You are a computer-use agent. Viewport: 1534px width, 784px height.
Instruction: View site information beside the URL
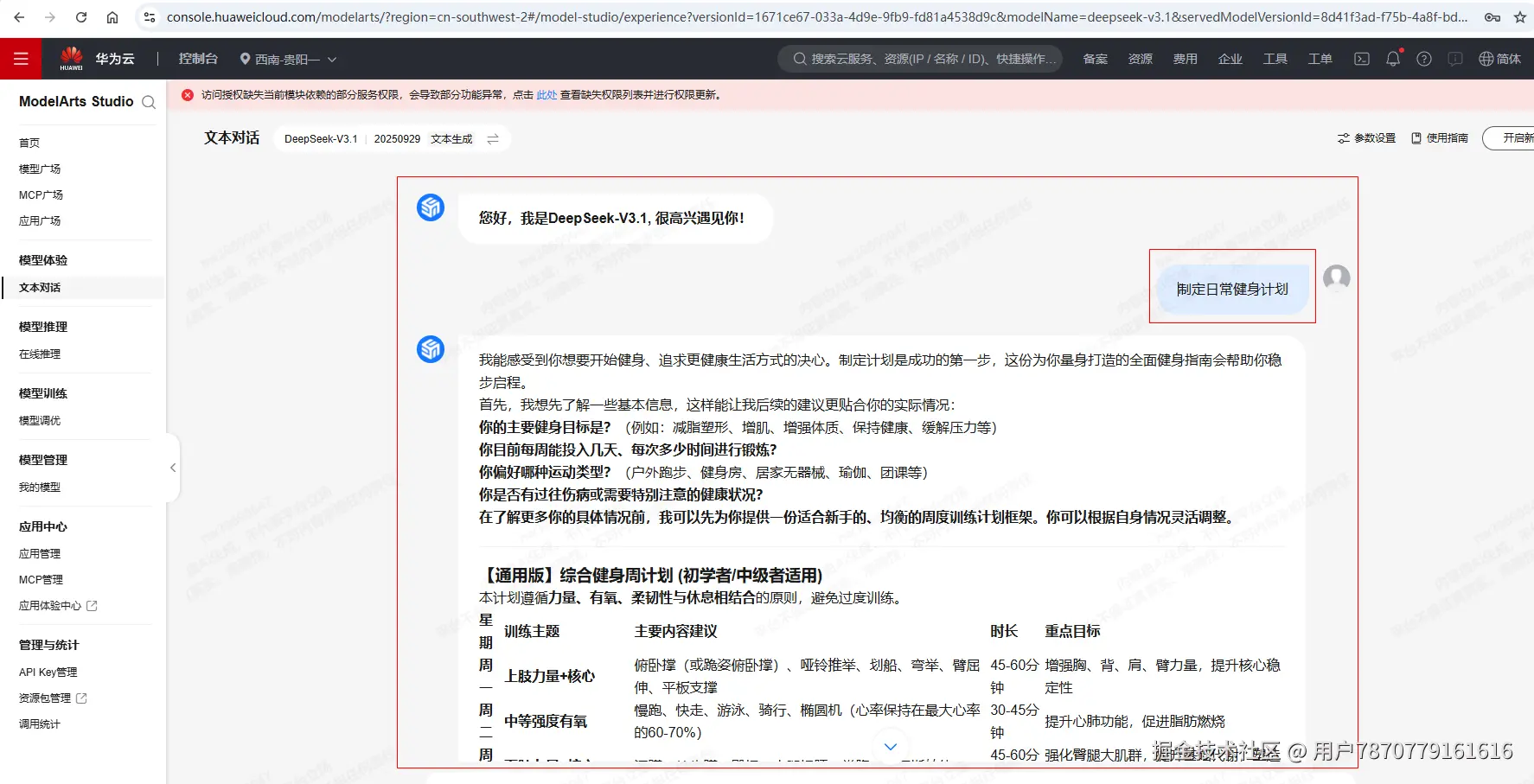click(x=149, y=17)
